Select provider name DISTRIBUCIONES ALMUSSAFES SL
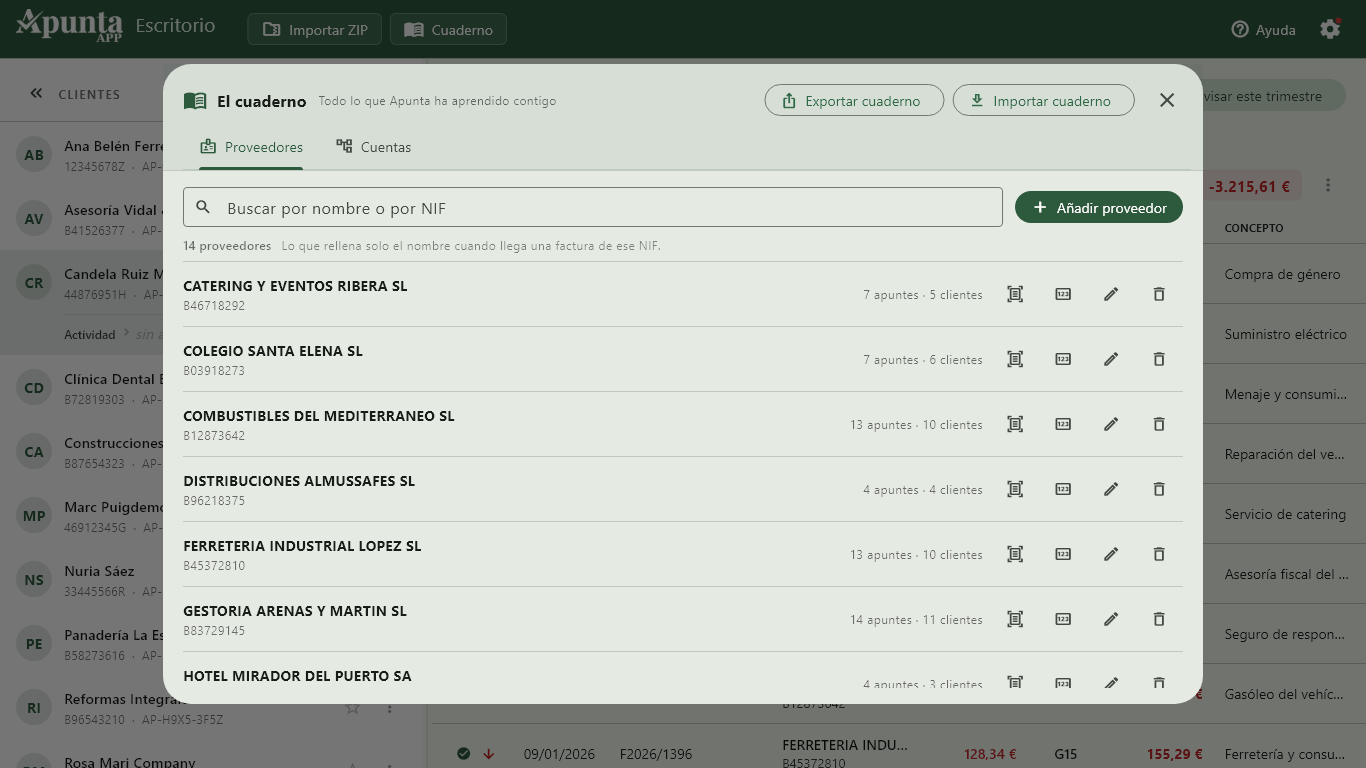The width and height of the screenshot is (1366, 768). pyautogui.click(x=299, y=481)
